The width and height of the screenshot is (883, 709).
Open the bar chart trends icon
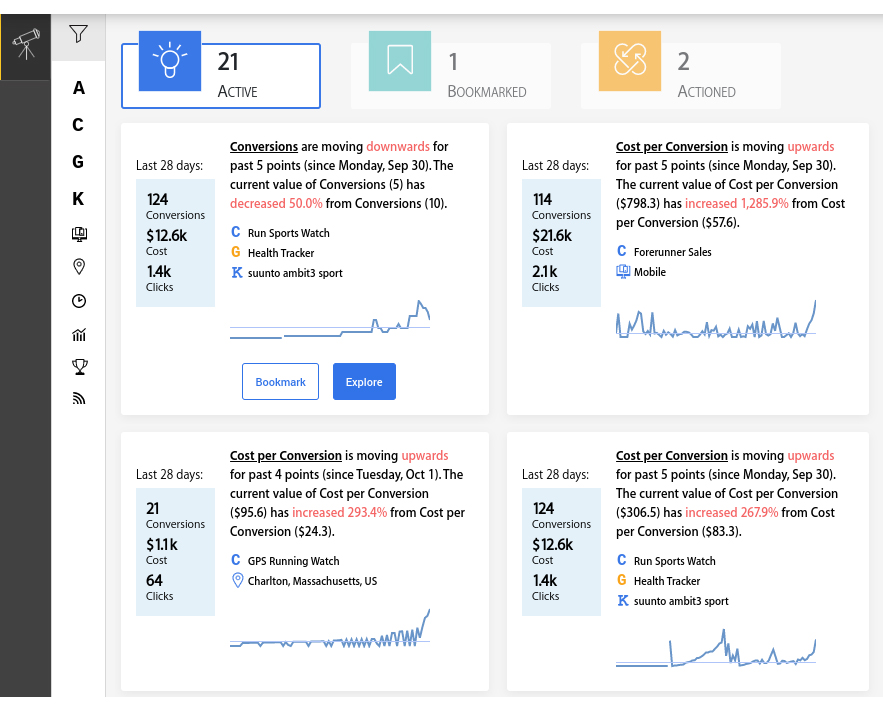79,335
